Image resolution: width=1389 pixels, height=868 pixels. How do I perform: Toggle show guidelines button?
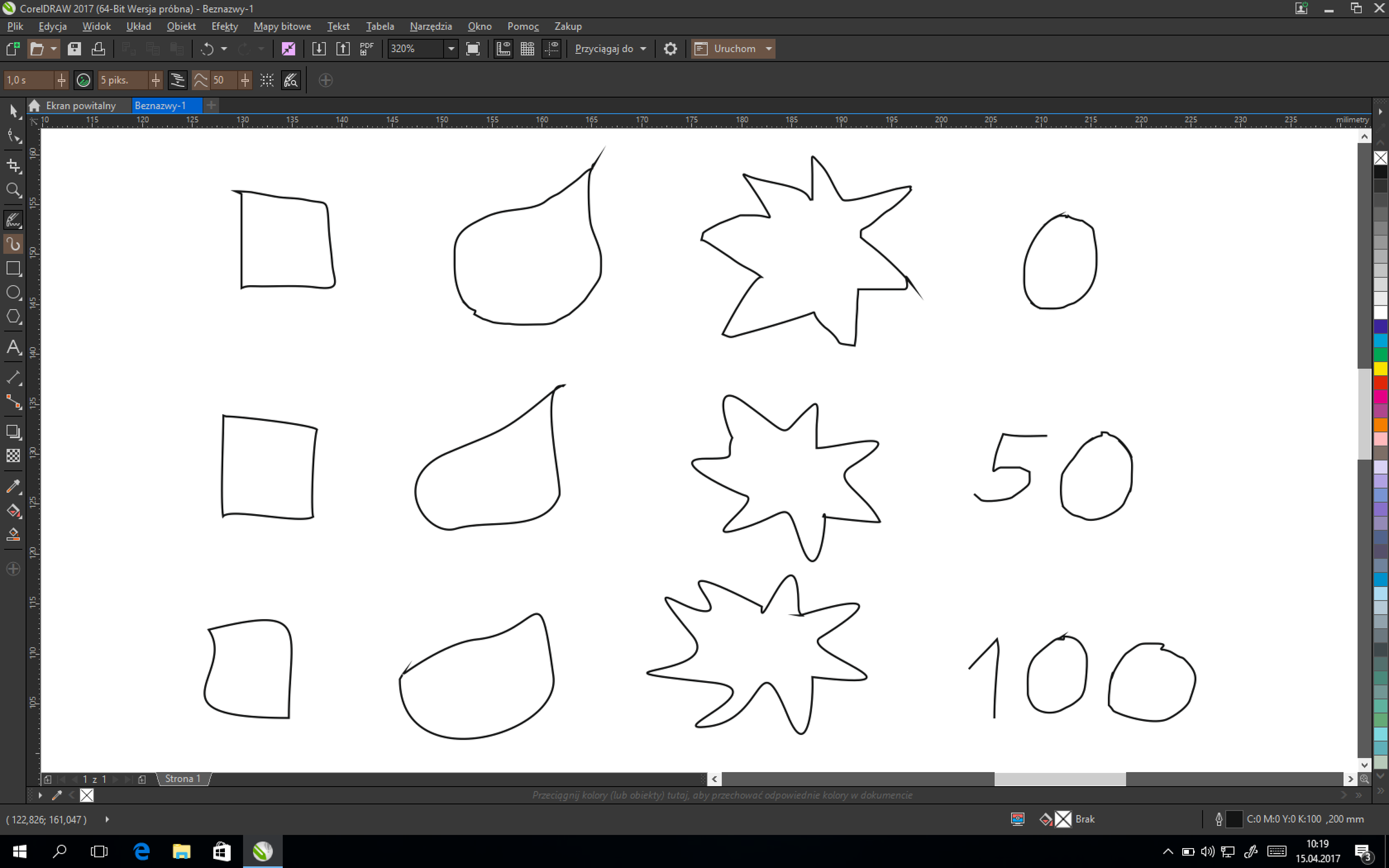552,49
